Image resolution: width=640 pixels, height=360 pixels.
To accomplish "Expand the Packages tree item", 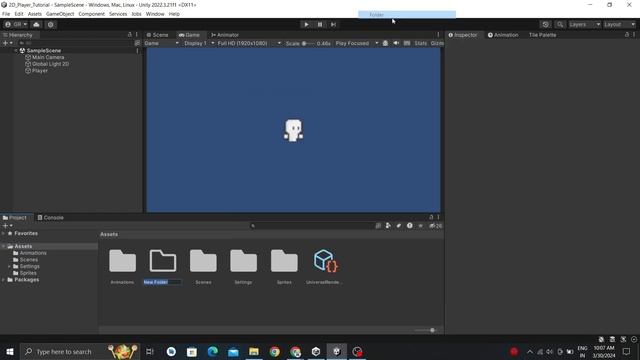I will point(3,280).
